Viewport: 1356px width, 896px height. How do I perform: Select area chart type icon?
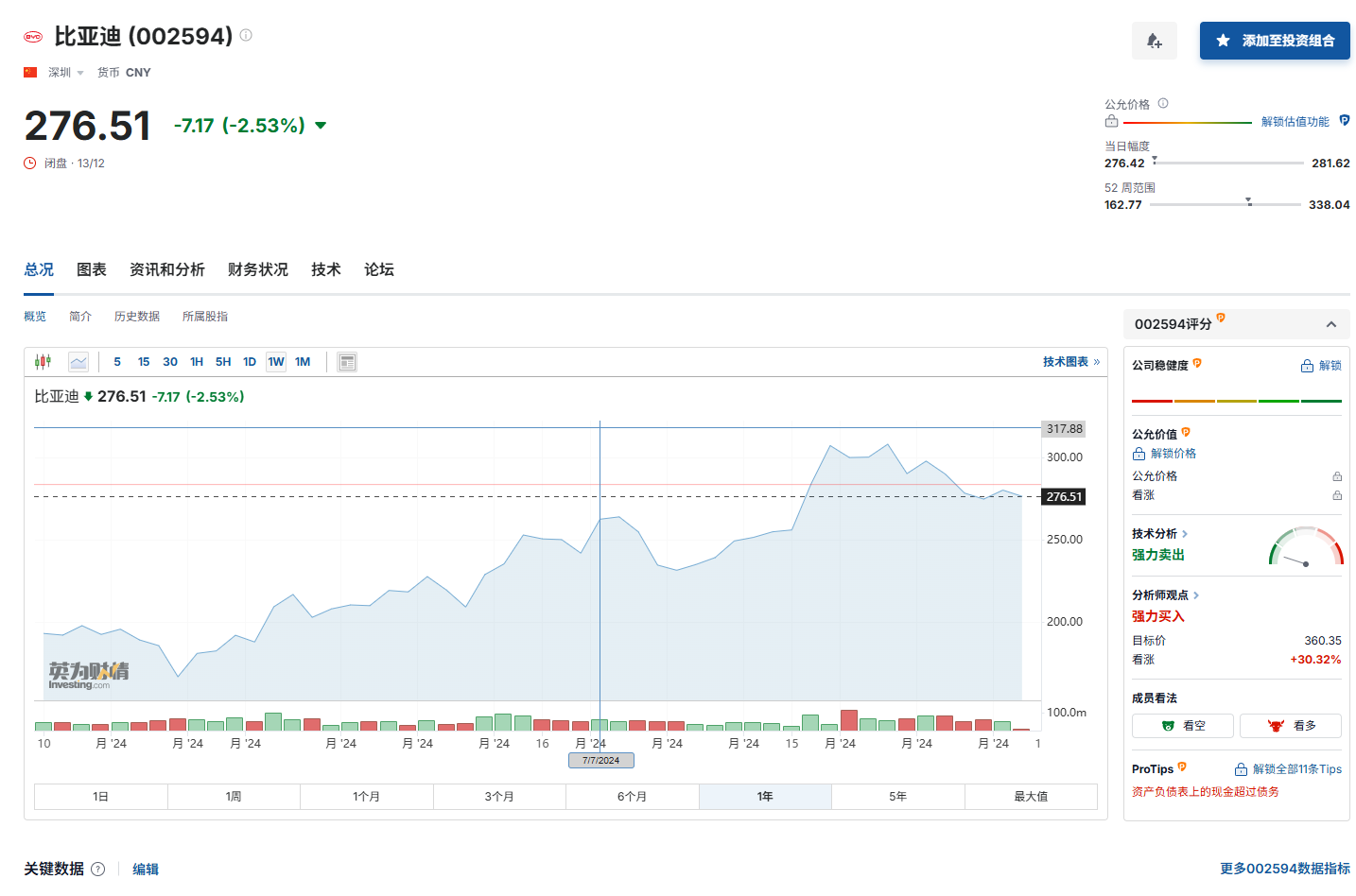(x=78, y=362)
